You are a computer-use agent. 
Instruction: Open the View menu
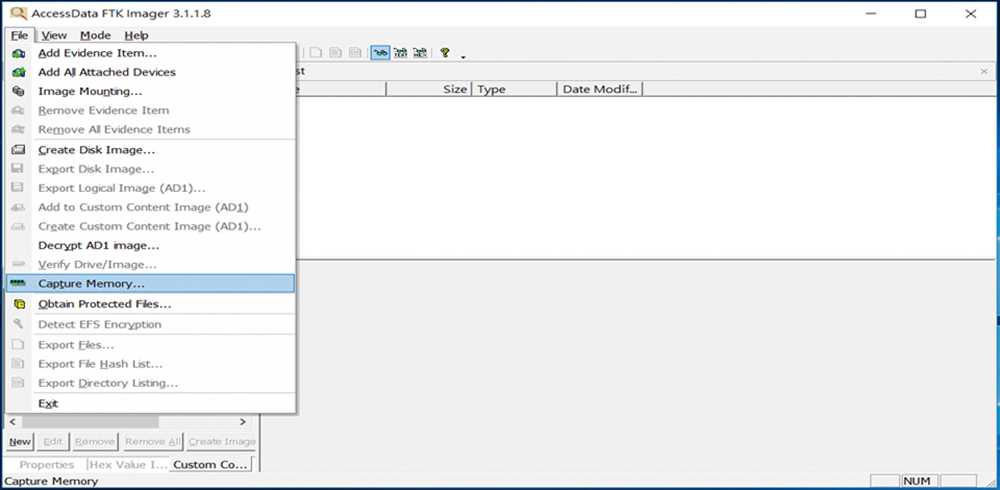tap(54, 35)
